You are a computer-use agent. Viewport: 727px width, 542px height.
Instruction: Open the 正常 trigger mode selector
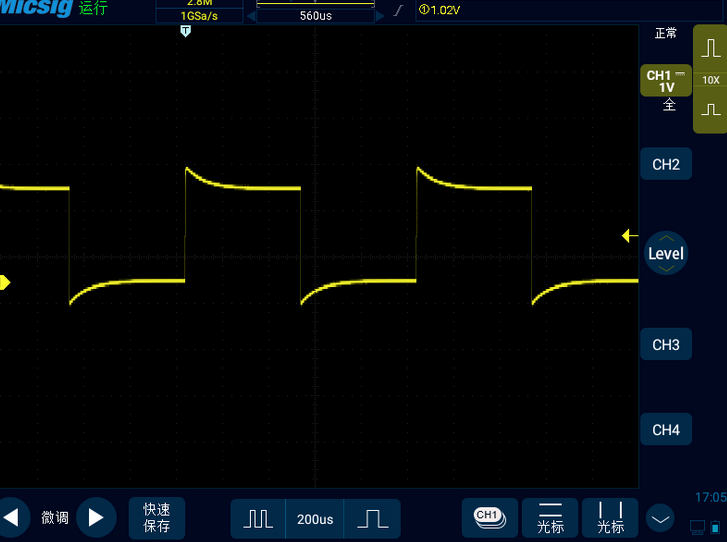[666, 33]
